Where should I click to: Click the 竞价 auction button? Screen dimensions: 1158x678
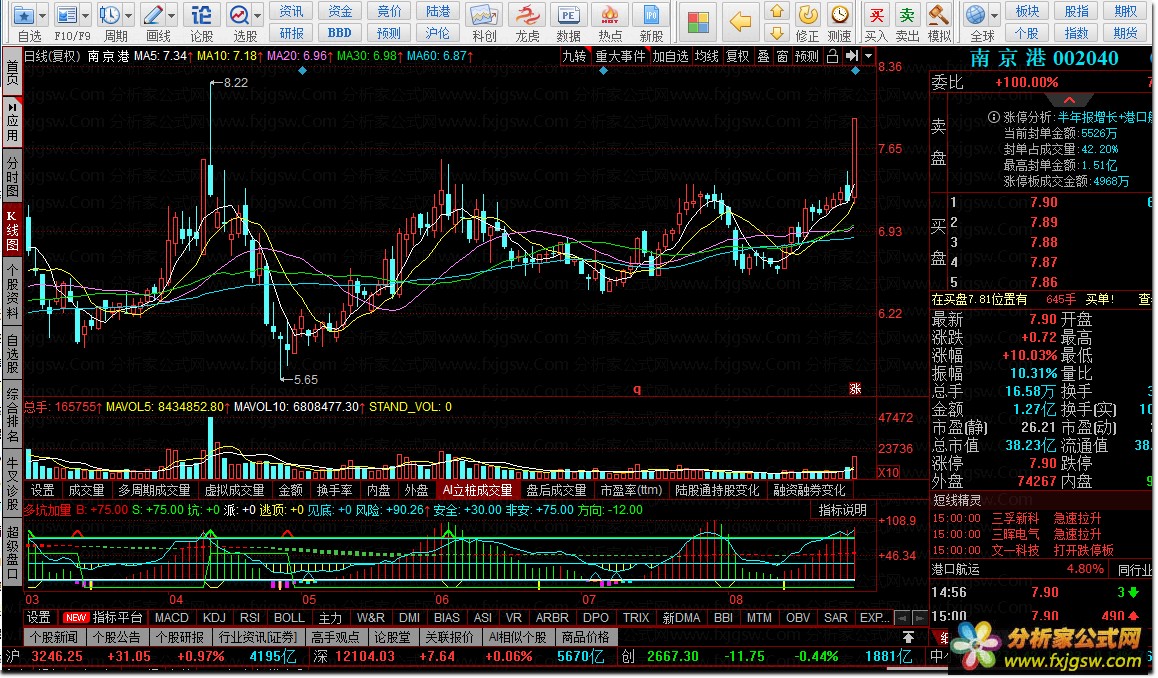388,11
